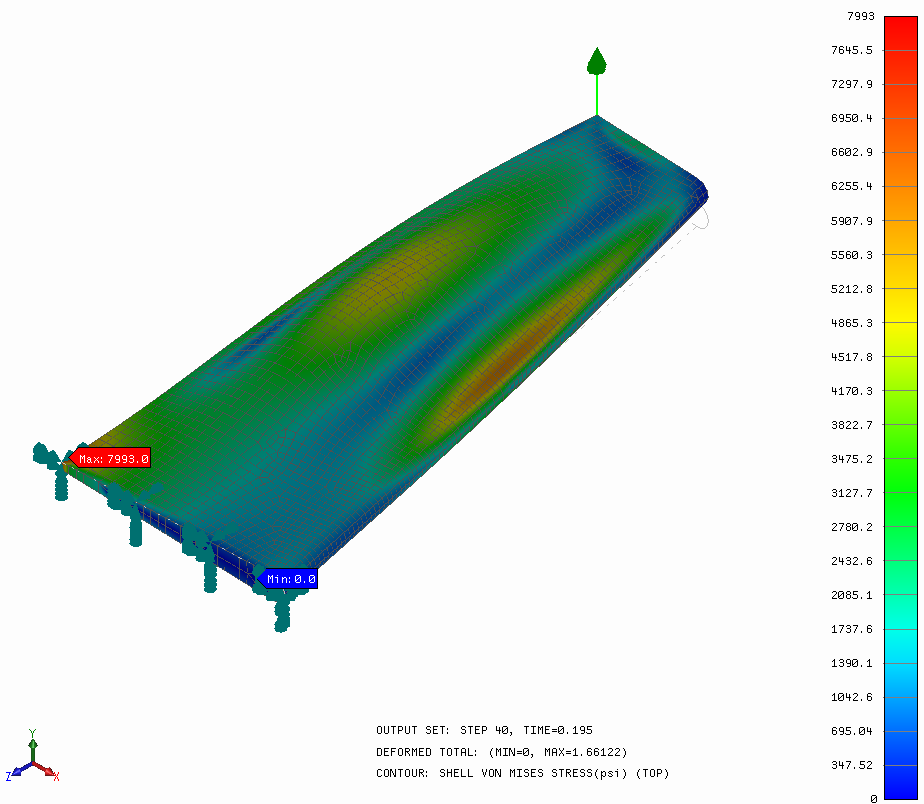Click the red Max: 7993.0 stress marker
This screenshot has height=804, width=924.
pos(110,458)
